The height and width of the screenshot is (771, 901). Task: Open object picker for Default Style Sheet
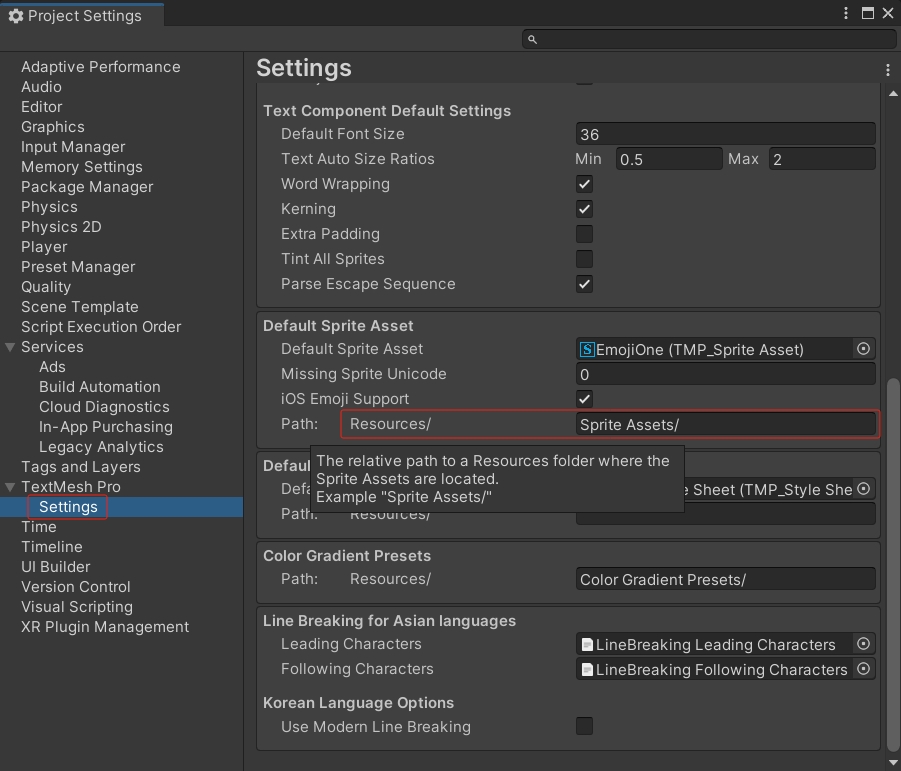[x=863, y=489]
